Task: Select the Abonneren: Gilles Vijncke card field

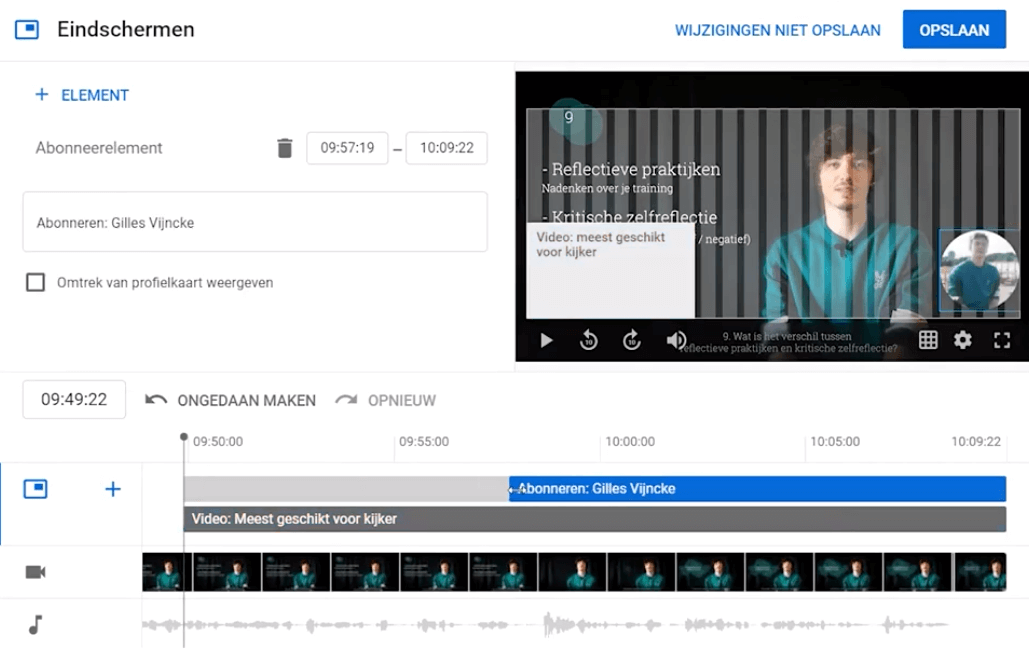Action: click(255, 222)
